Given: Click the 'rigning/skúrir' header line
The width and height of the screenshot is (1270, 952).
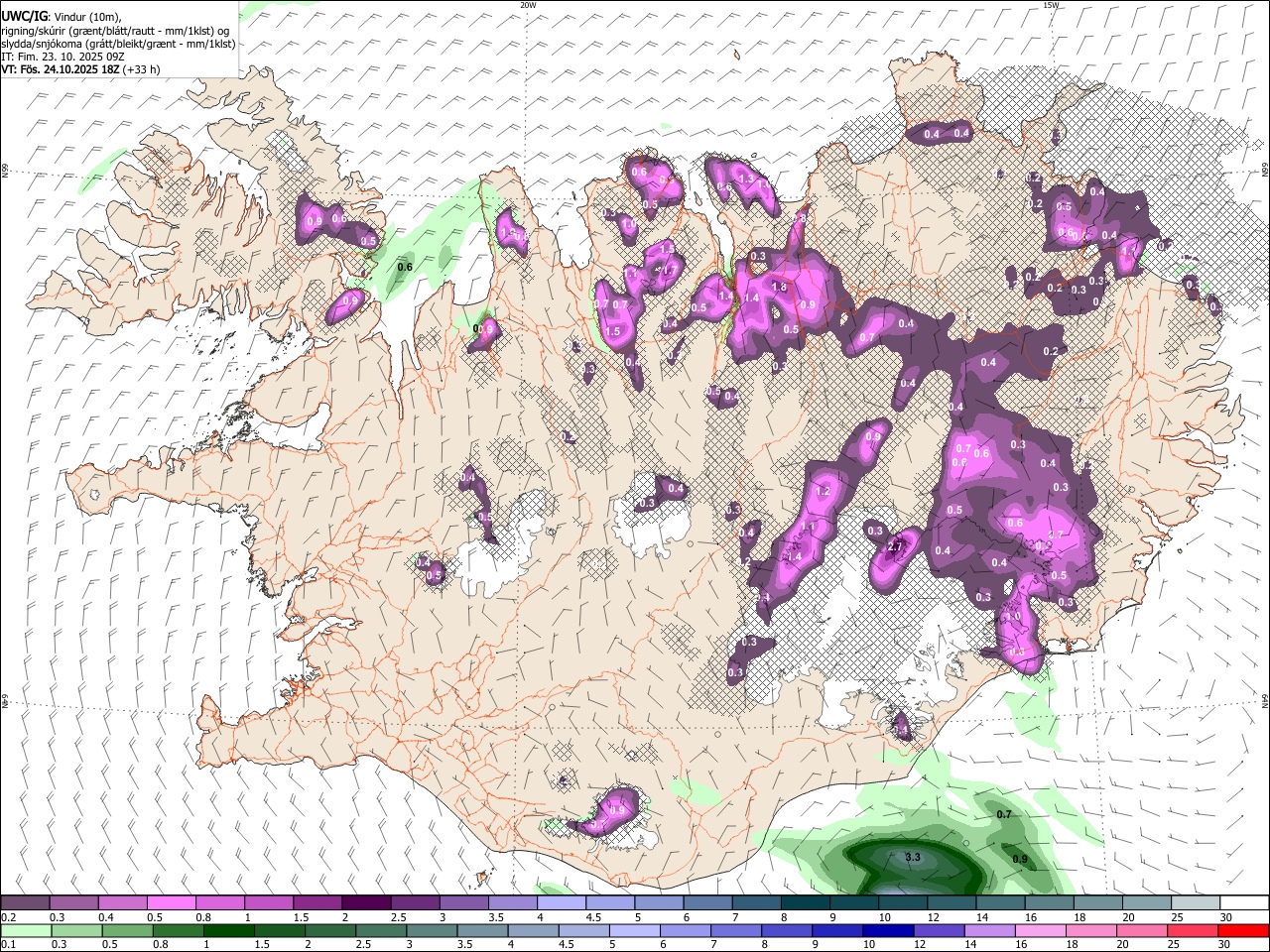Looking at the screenshot, I should (x=117, y=30).
